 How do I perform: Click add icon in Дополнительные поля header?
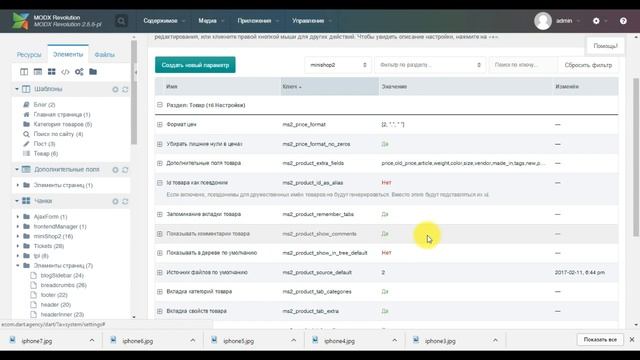coord(116,170)
